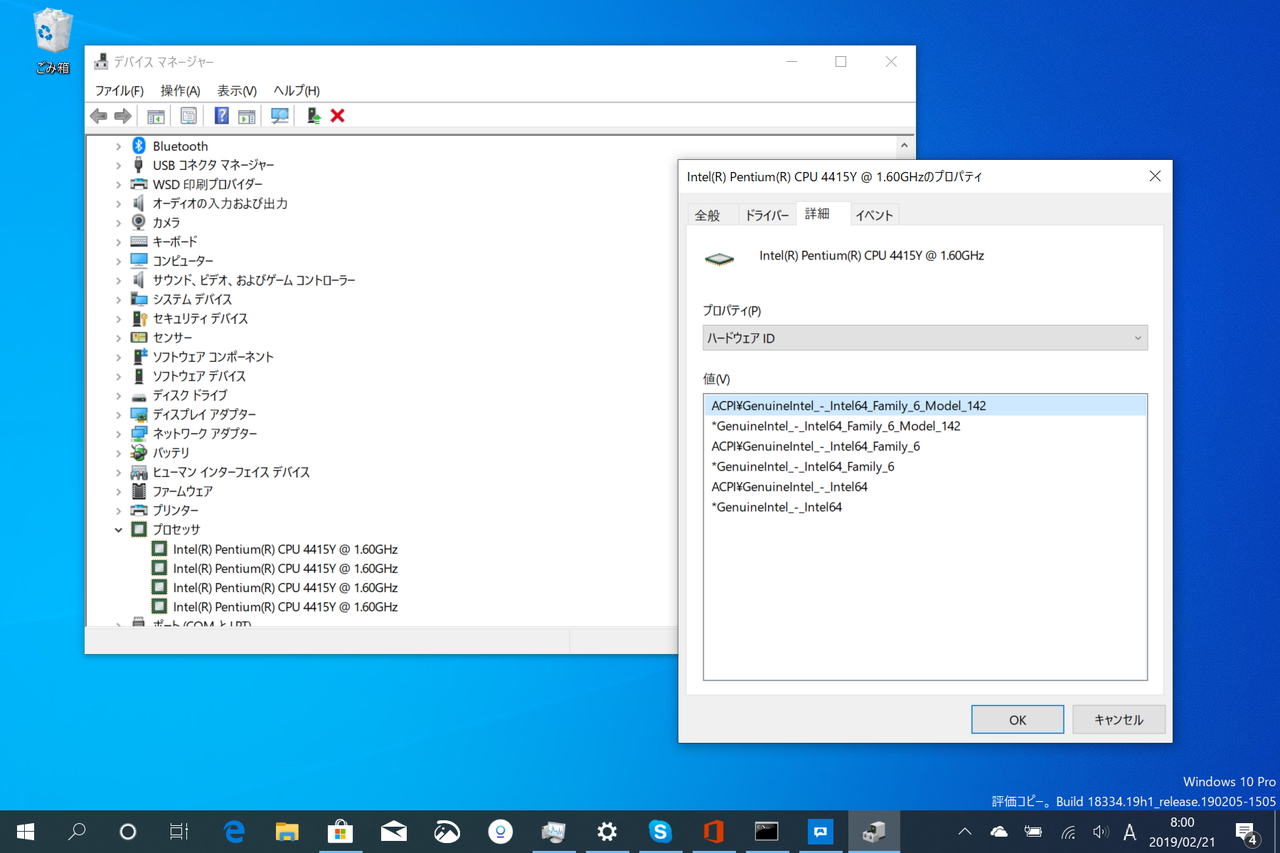The image size is (1280, 853).
Task: Click the Uninstall device red X icon
Action: coord(337,115)
